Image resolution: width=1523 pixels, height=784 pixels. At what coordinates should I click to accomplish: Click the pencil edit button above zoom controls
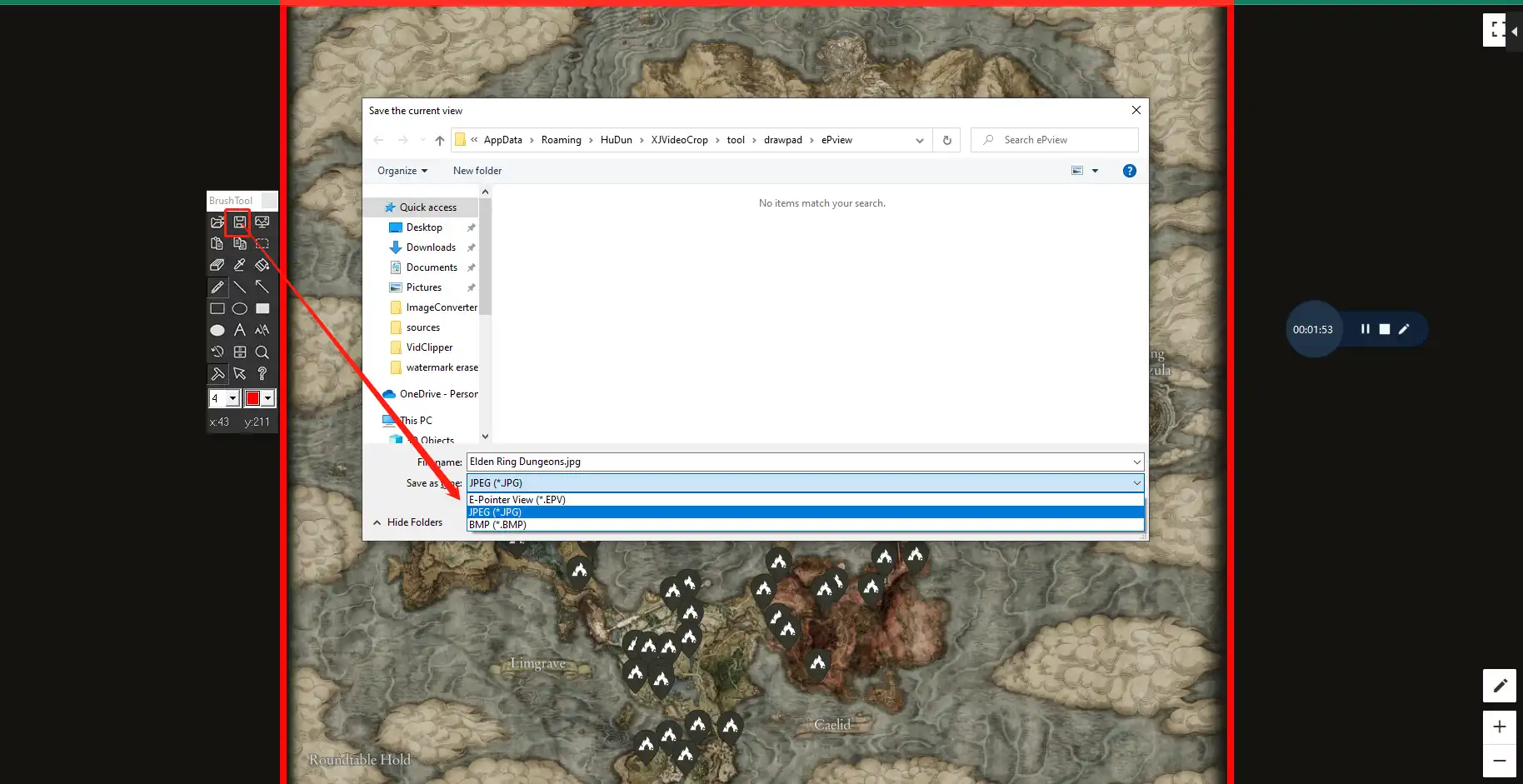(1500, 686)
